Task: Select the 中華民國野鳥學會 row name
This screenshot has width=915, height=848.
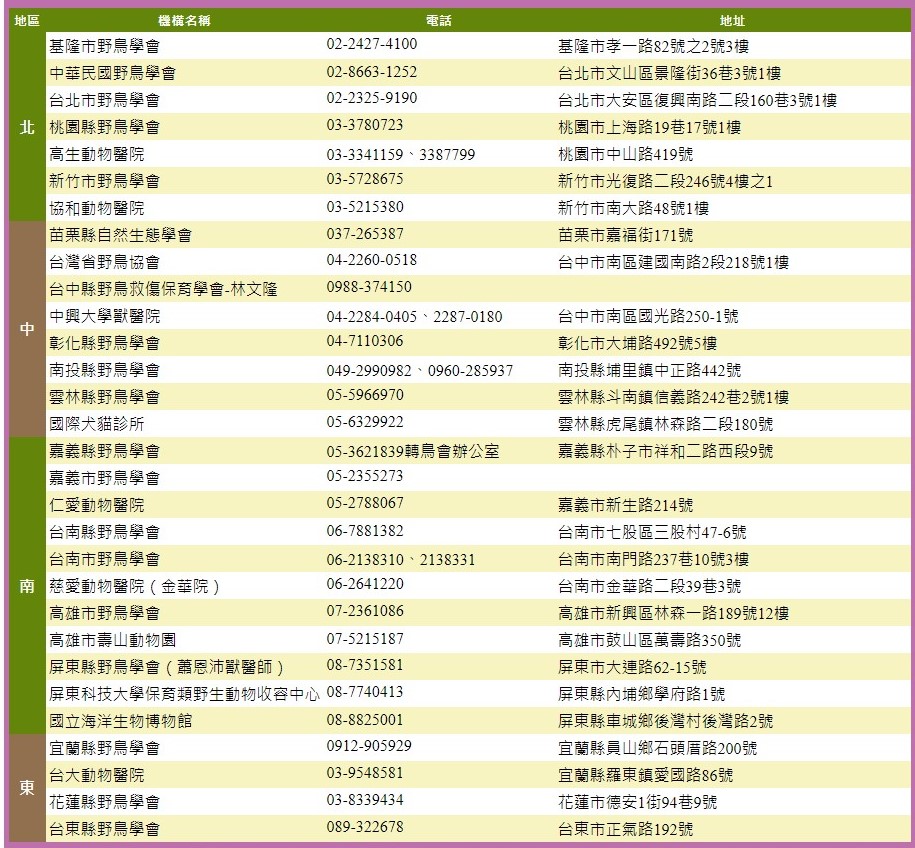Action: [113, 73]
